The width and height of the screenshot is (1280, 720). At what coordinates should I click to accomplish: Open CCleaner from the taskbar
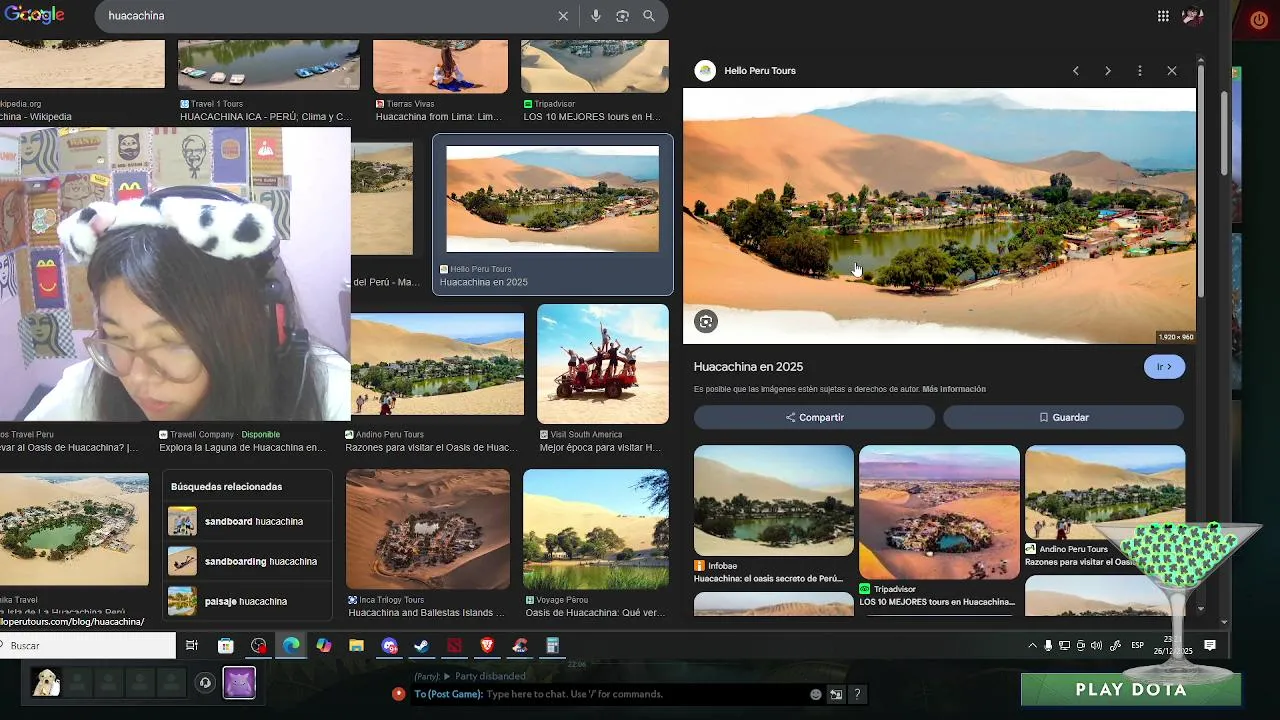tap(519, 646)
